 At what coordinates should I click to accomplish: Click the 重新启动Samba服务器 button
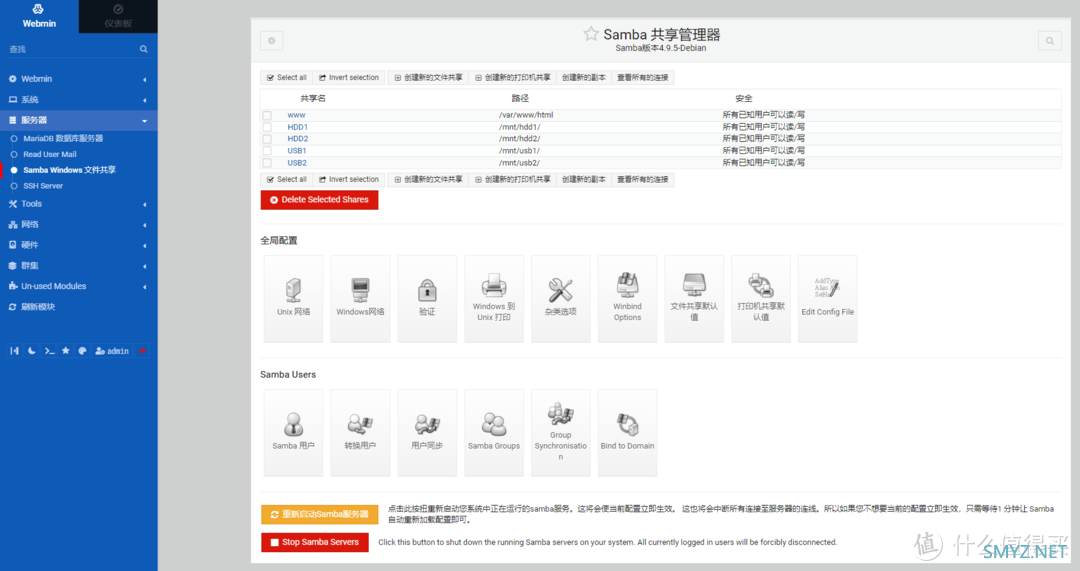[320, 515]
